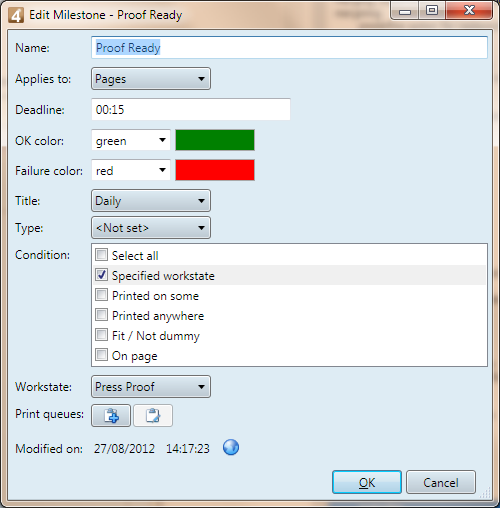The height and width of the screenshot is (508, 500).
Task: Confirm changes with the OK button
Action: click(x=367, y=482)
